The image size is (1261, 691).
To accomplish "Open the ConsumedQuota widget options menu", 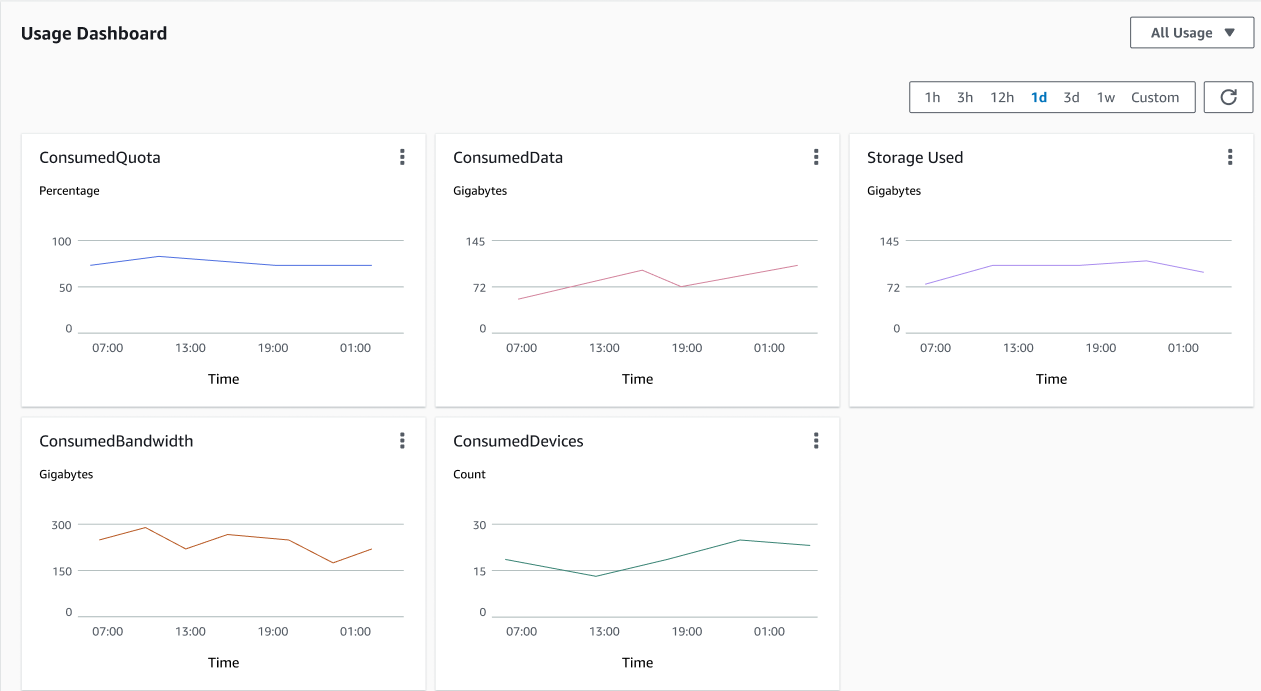I will pos(402,157).
